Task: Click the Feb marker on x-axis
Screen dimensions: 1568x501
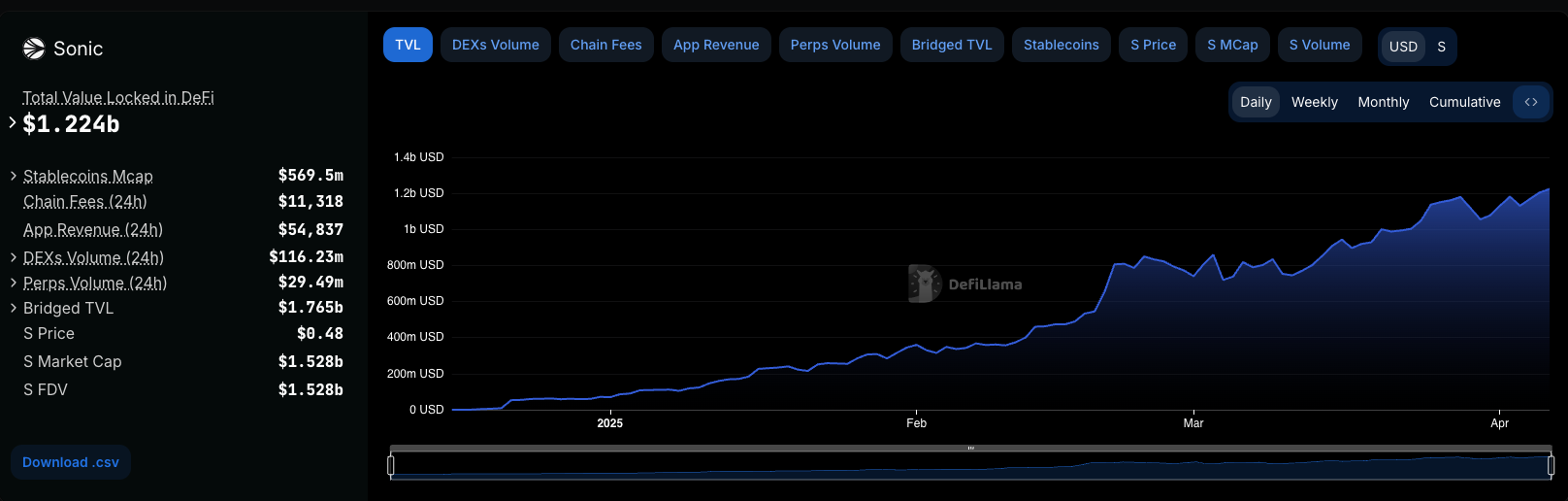Action: pyautogui.click(x=916, y=423)
